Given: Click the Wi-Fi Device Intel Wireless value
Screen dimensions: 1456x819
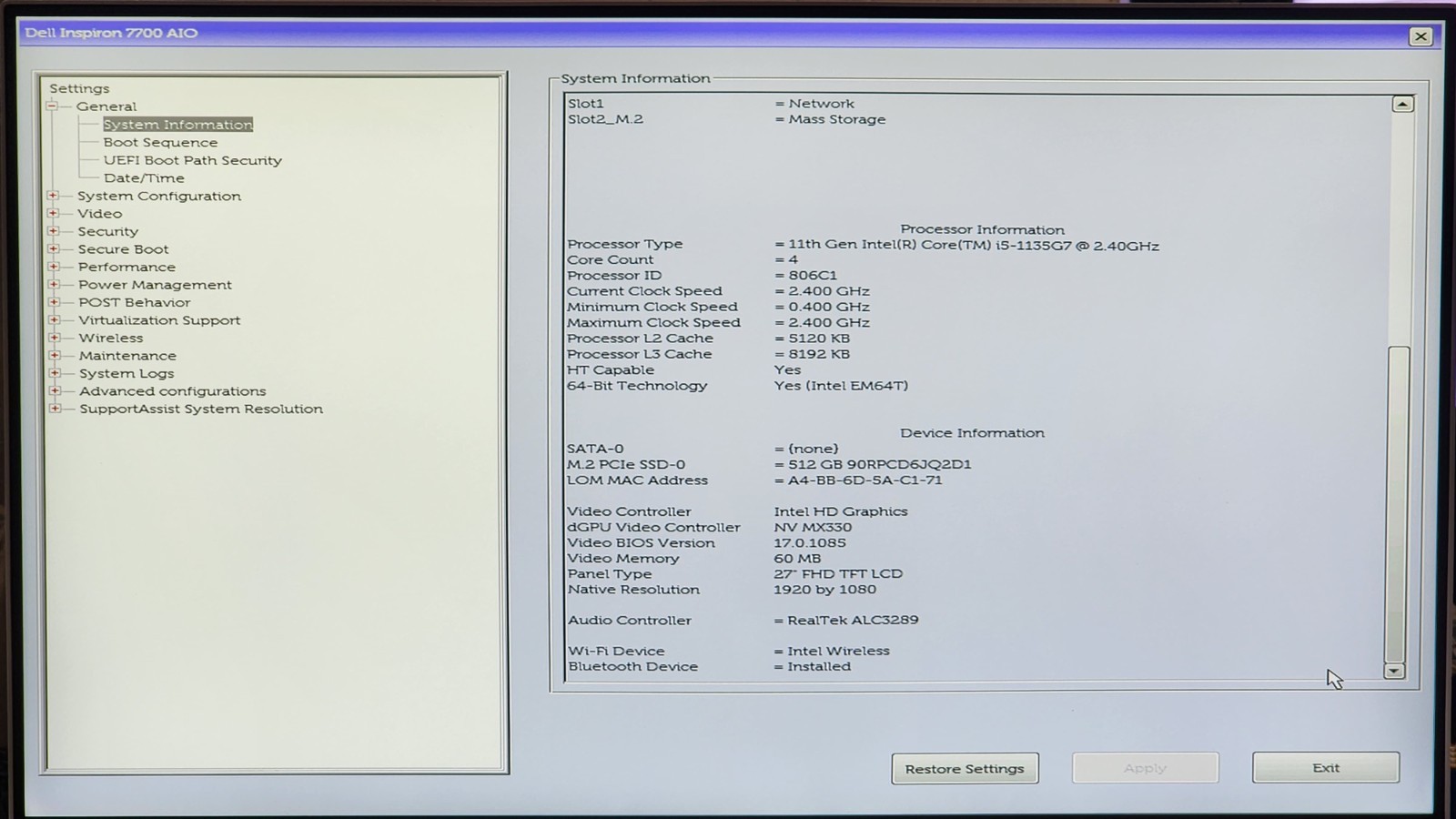Looking at the screenshot, I should 838,652.
